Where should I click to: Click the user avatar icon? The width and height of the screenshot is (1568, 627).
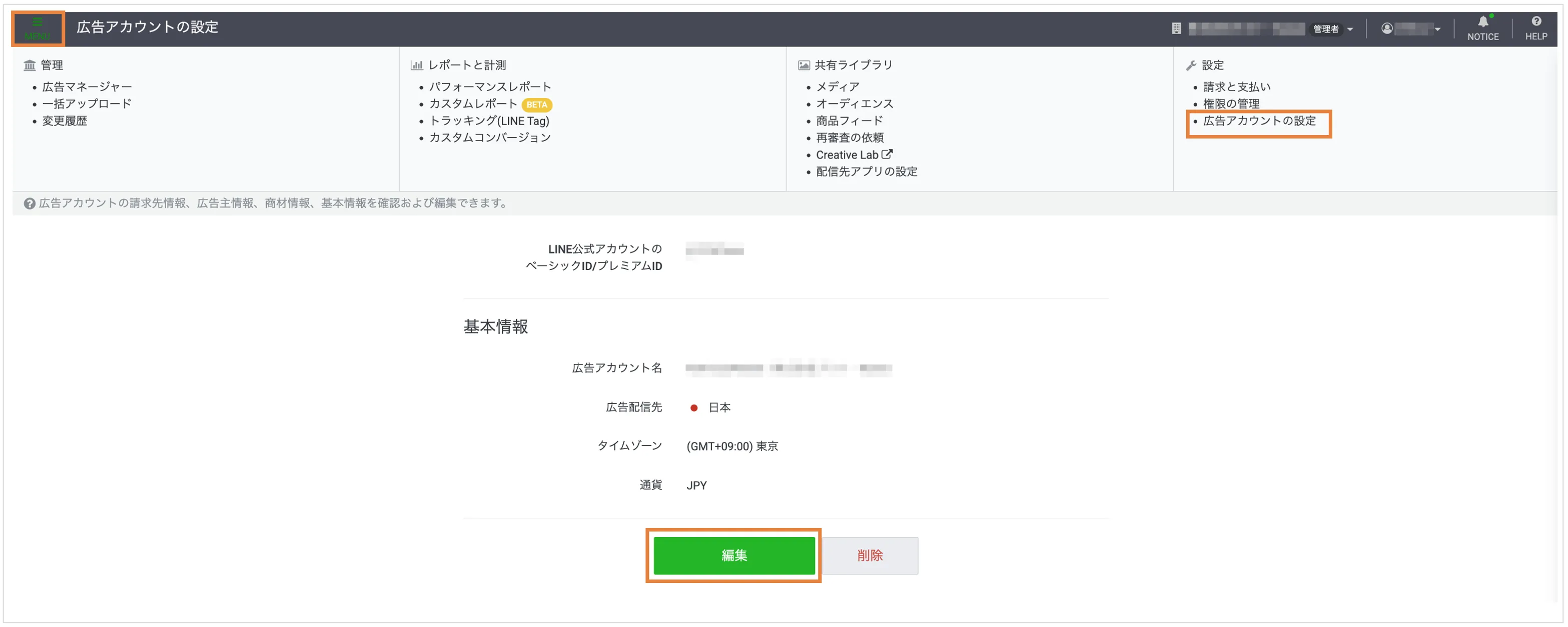click(x=1388, y=28)
